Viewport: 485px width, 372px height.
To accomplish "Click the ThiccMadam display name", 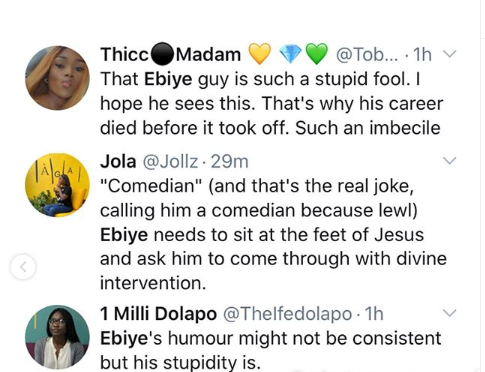I will coord(171,54).
